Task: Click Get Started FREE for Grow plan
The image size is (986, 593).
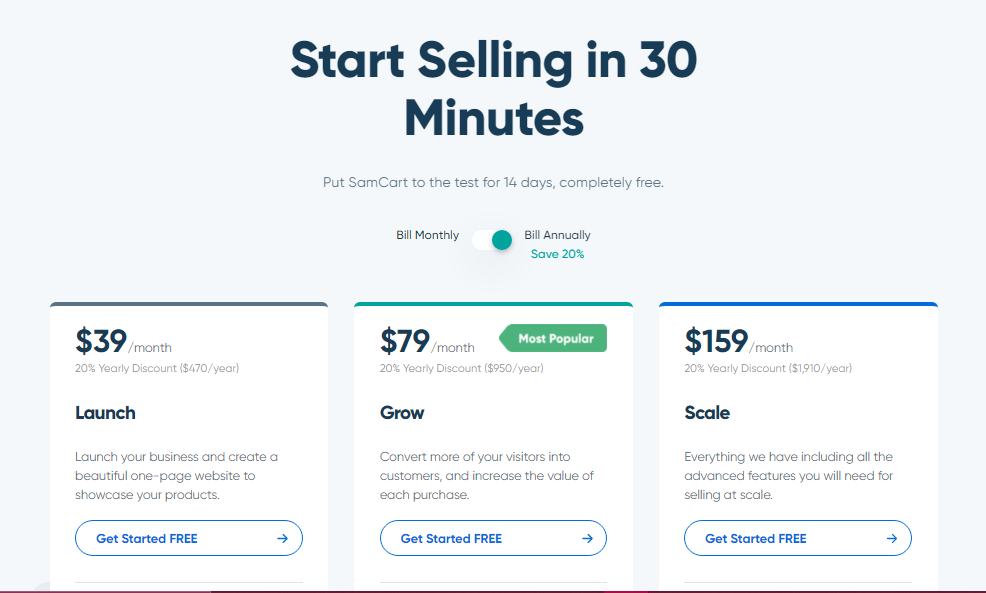Action: coord(451,538)
